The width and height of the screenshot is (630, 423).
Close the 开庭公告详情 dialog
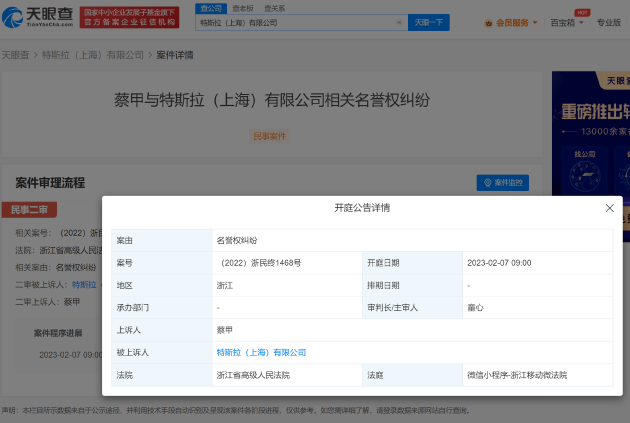click(x=610, y=208)
